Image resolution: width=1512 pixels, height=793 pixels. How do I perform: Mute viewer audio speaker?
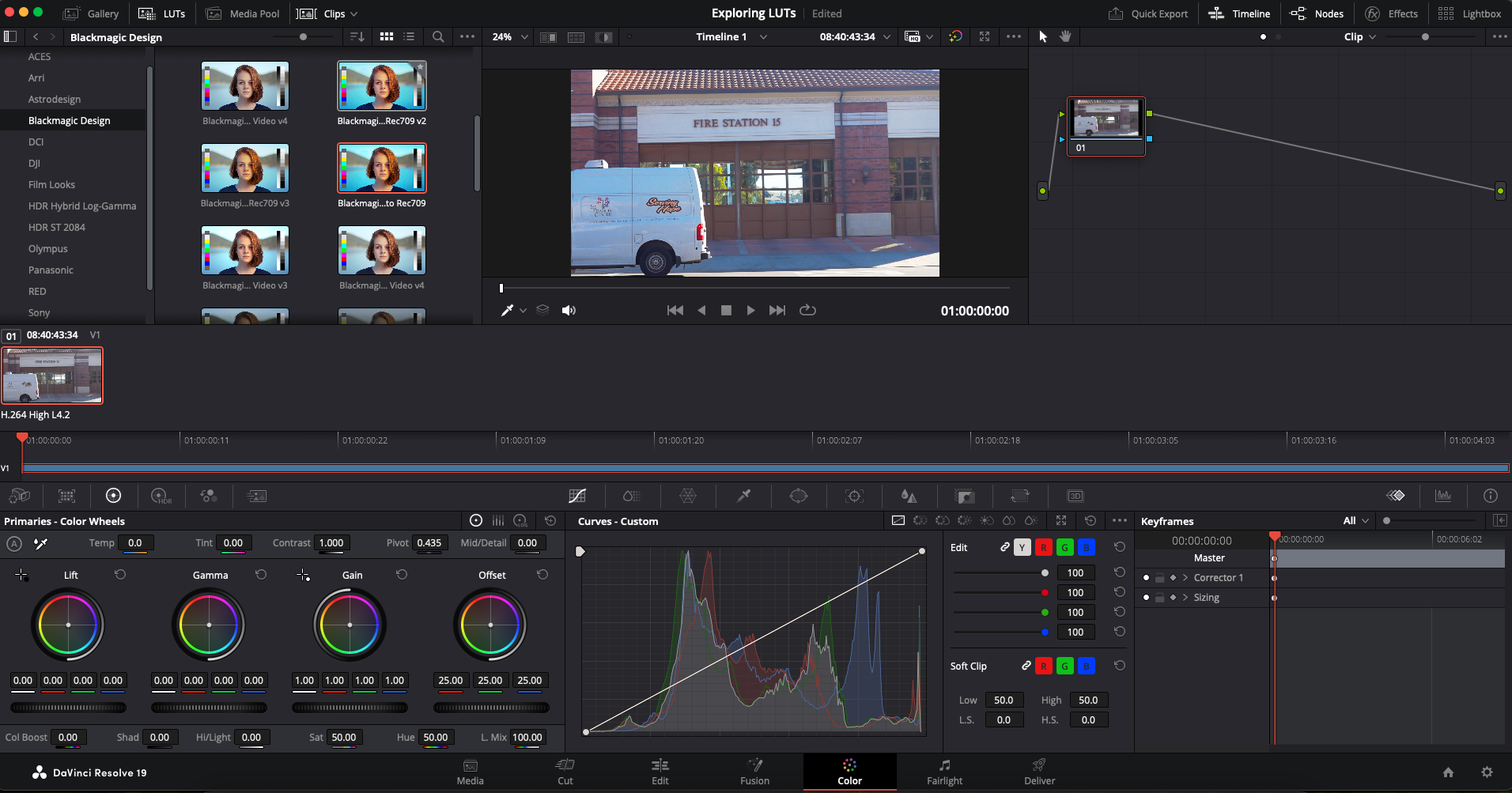(569, 310)
